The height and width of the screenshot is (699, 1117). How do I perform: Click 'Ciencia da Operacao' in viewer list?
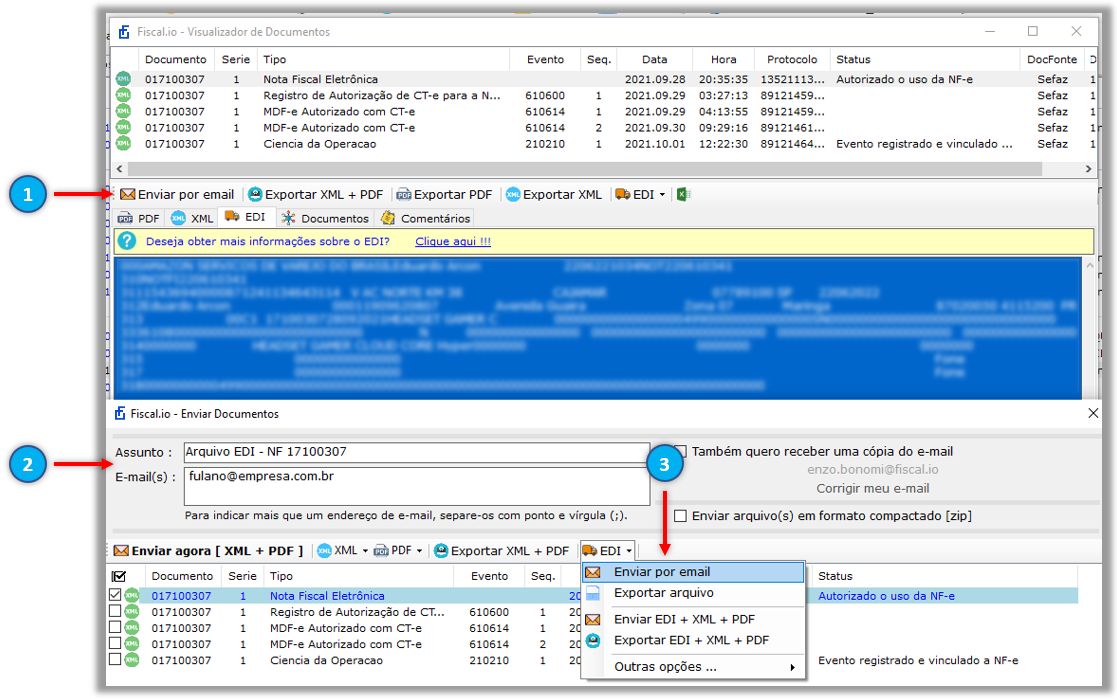pyautogui.click(x=320, y=144)
